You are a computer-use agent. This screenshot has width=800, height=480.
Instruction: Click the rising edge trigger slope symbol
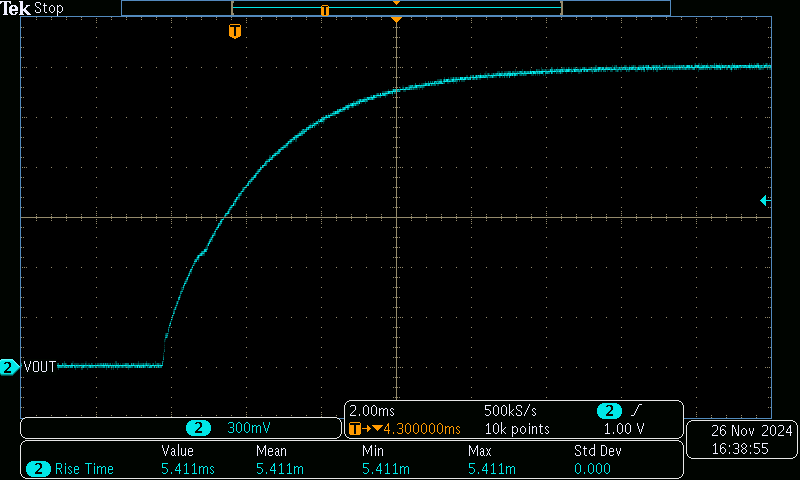[637, 411]
